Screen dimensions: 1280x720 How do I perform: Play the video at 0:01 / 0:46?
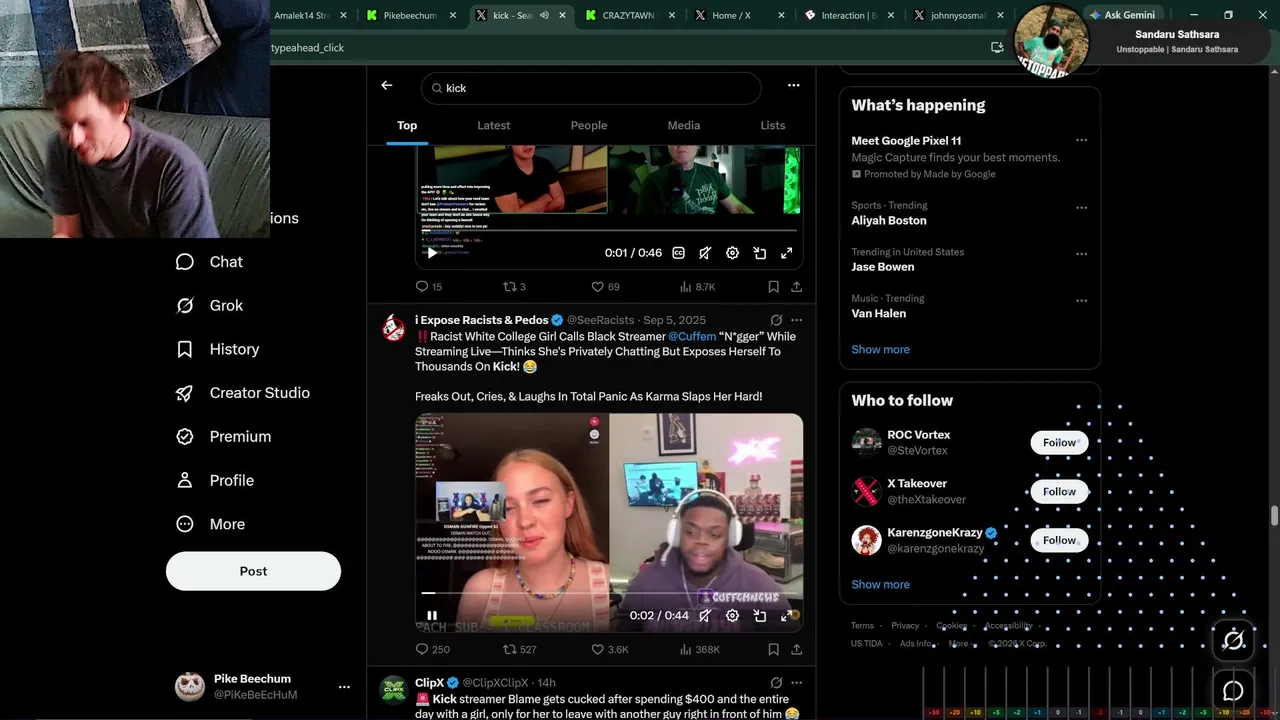point(432,253)
